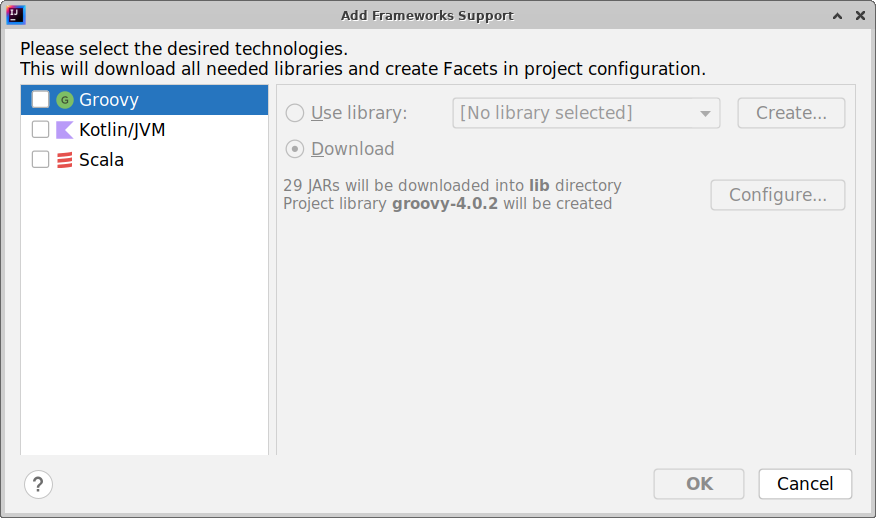Click the red Scala icon

(65, 160)
